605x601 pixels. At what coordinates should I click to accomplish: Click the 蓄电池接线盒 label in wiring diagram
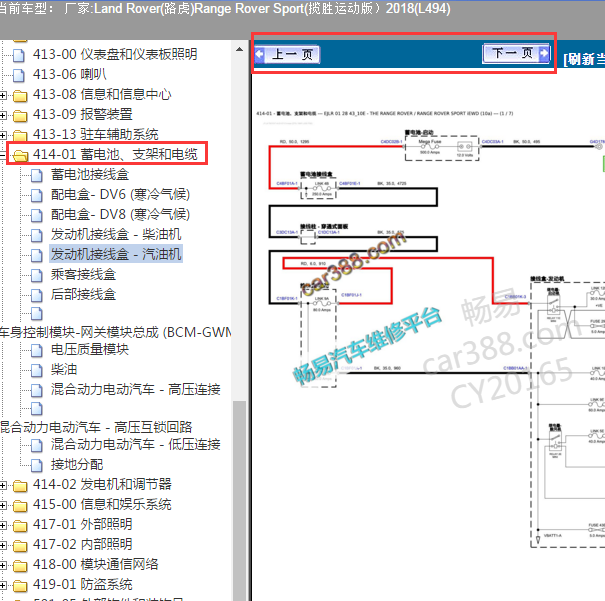tap(316, 174)
